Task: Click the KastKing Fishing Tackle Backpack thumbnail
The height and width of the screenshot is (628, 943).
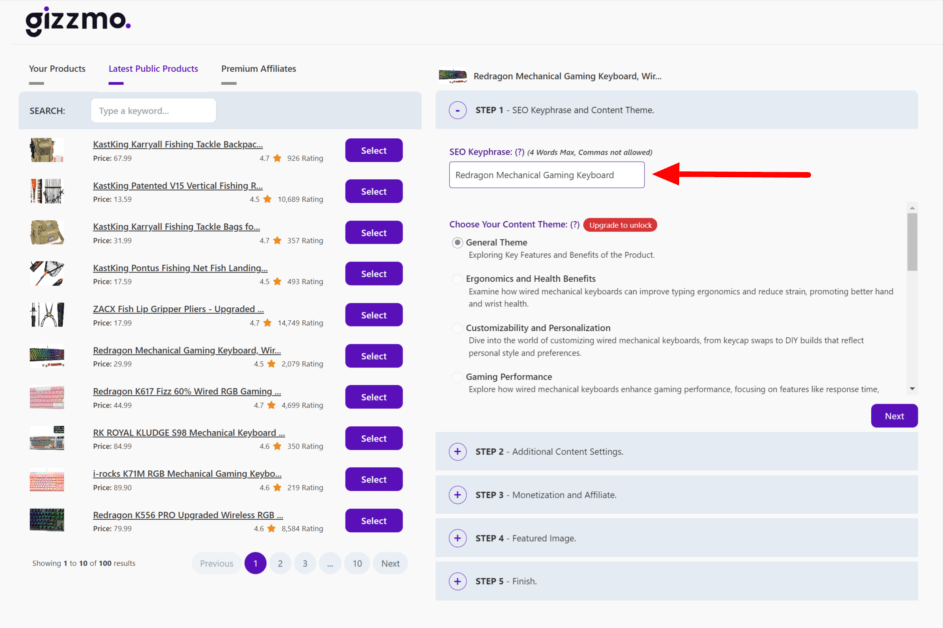Action: 47,150
